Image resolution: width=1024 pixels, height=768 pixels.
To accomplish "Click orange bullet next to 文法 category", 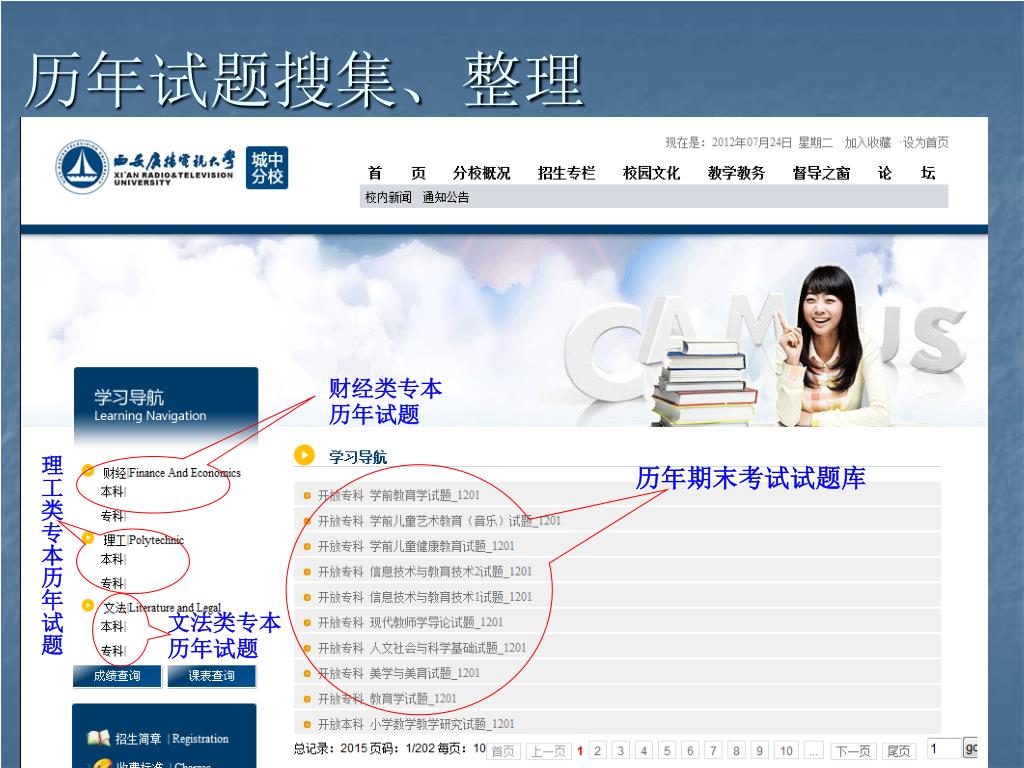I will (x=88, y=605).
